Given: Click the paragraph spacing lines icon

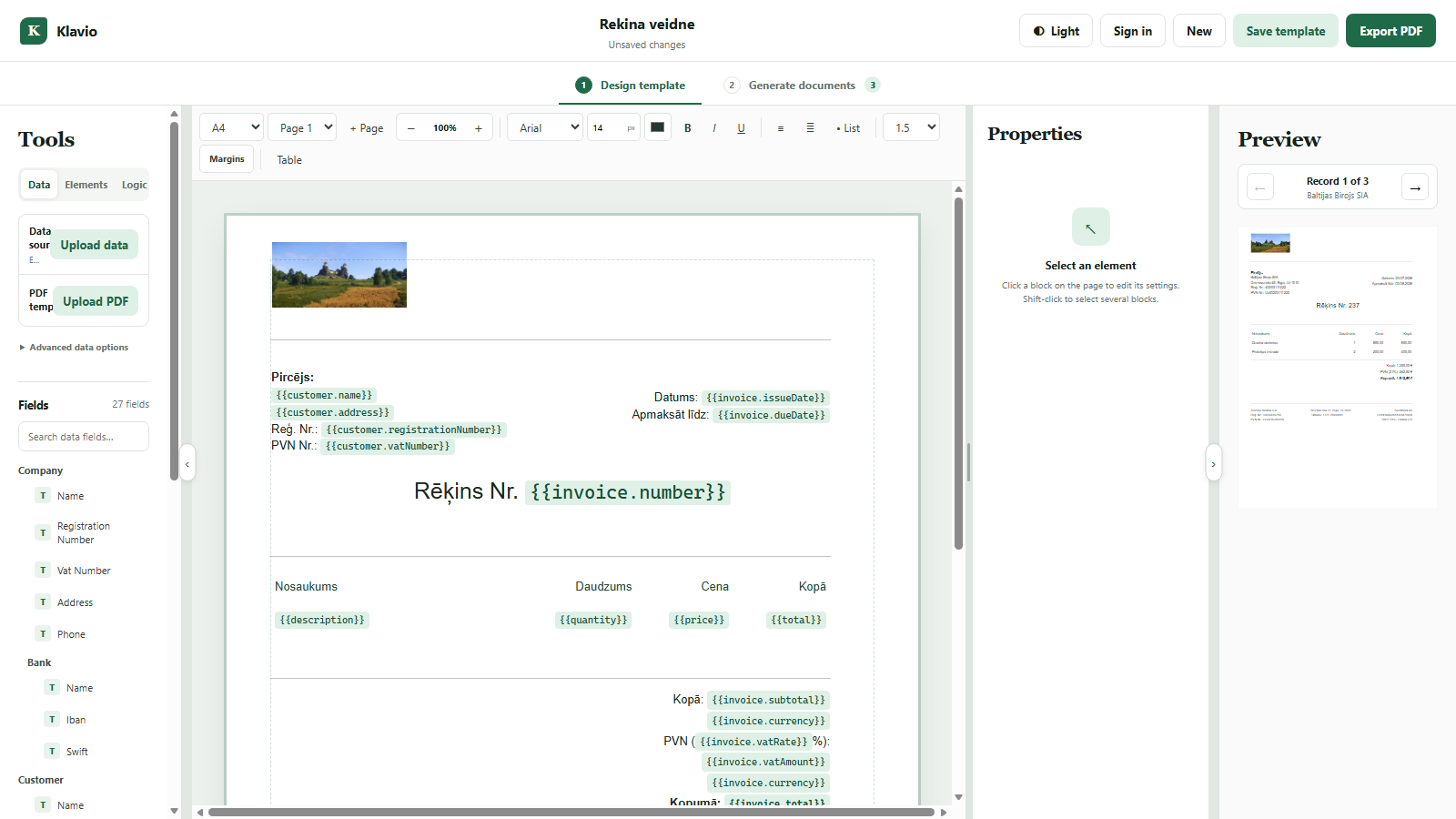Looking at the screenshot, I should click(x=810, y=128).
